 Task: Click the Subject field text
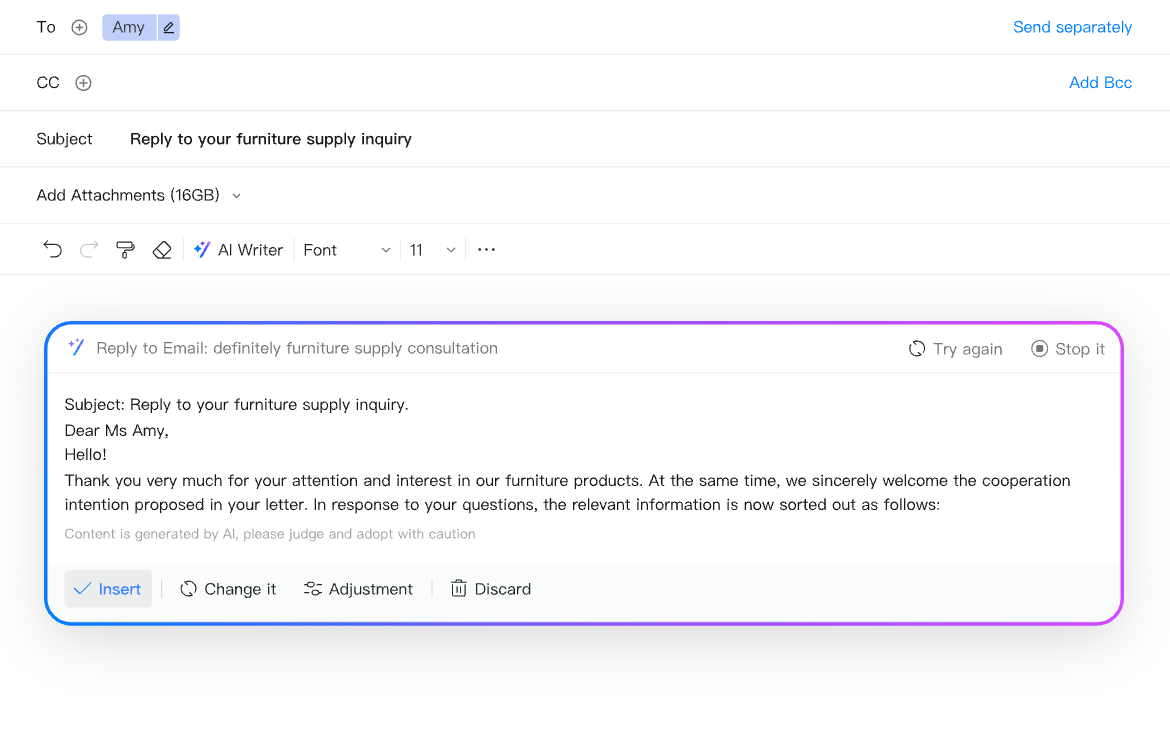click(271, 139)
